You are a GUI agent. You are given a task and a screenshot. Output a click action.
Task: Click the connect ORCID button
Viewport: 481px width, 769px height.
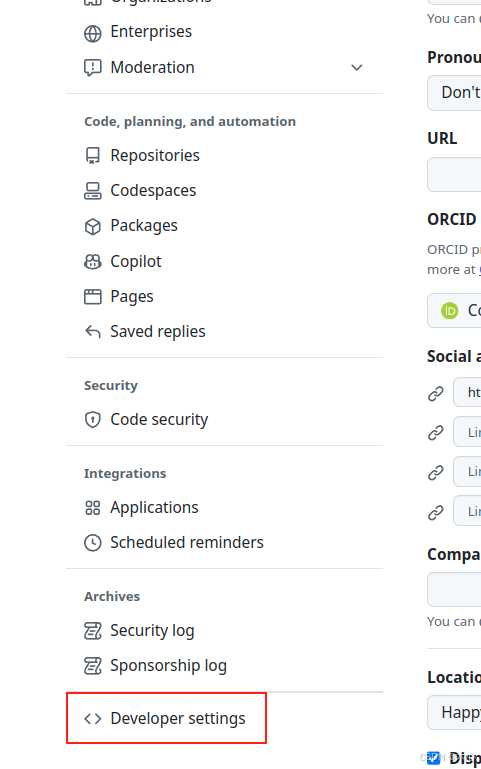(454, 310)
